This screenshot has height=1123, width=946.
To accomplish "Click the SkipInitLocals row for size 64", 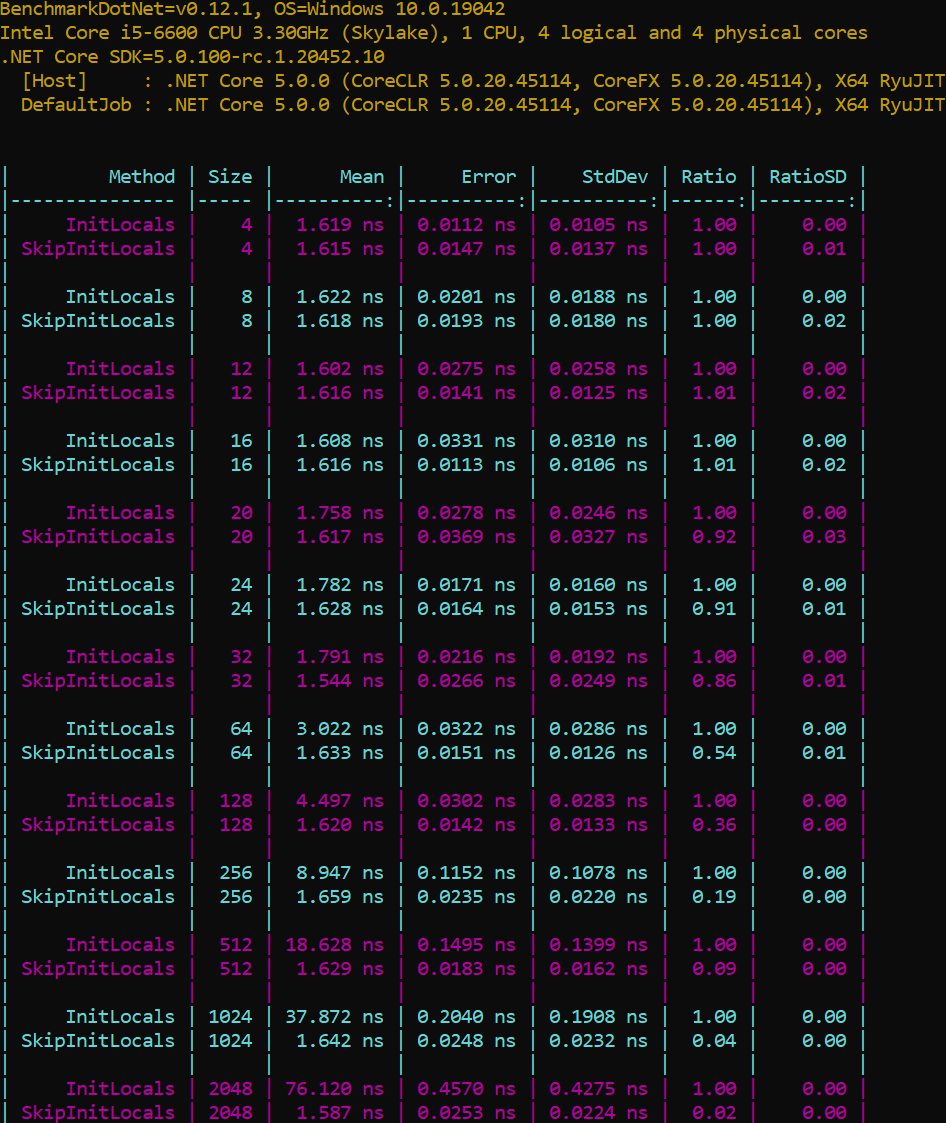I will click(98, 753).
